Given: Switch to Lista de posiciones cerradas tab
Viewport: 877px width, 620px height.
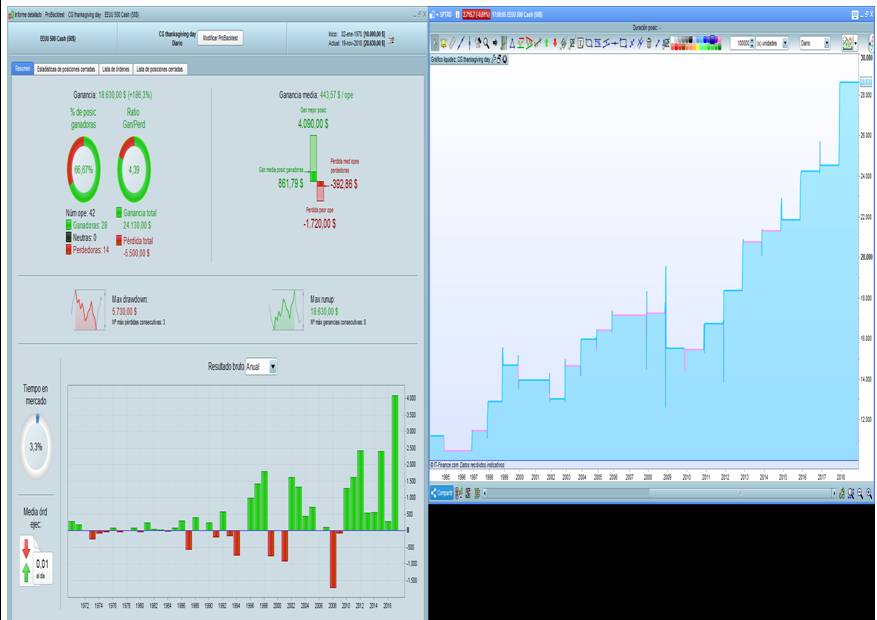Looking at the screenshot, I should 159,69.
